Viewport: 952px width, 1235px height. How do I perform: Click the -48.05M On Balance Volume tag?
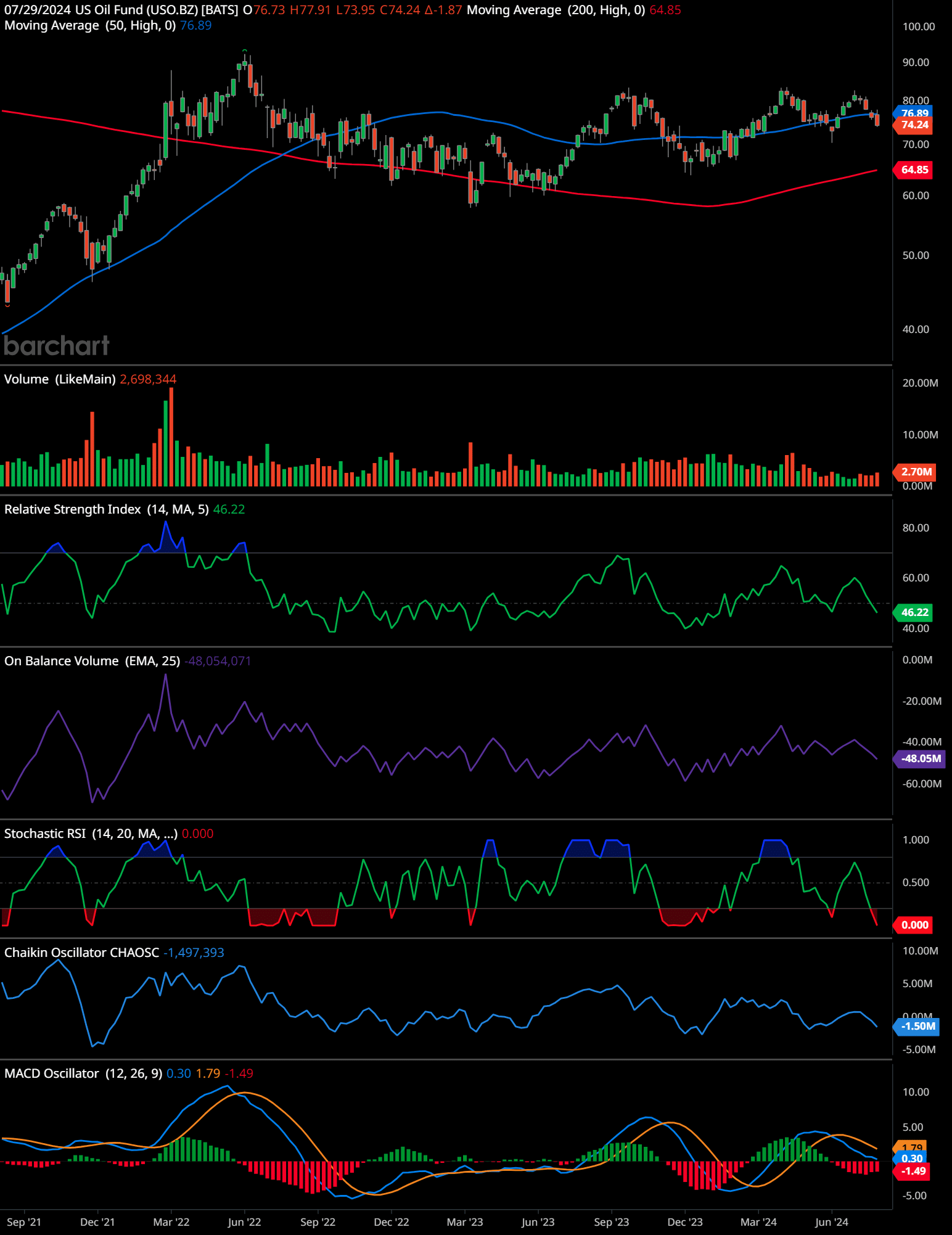click(920, 759)
